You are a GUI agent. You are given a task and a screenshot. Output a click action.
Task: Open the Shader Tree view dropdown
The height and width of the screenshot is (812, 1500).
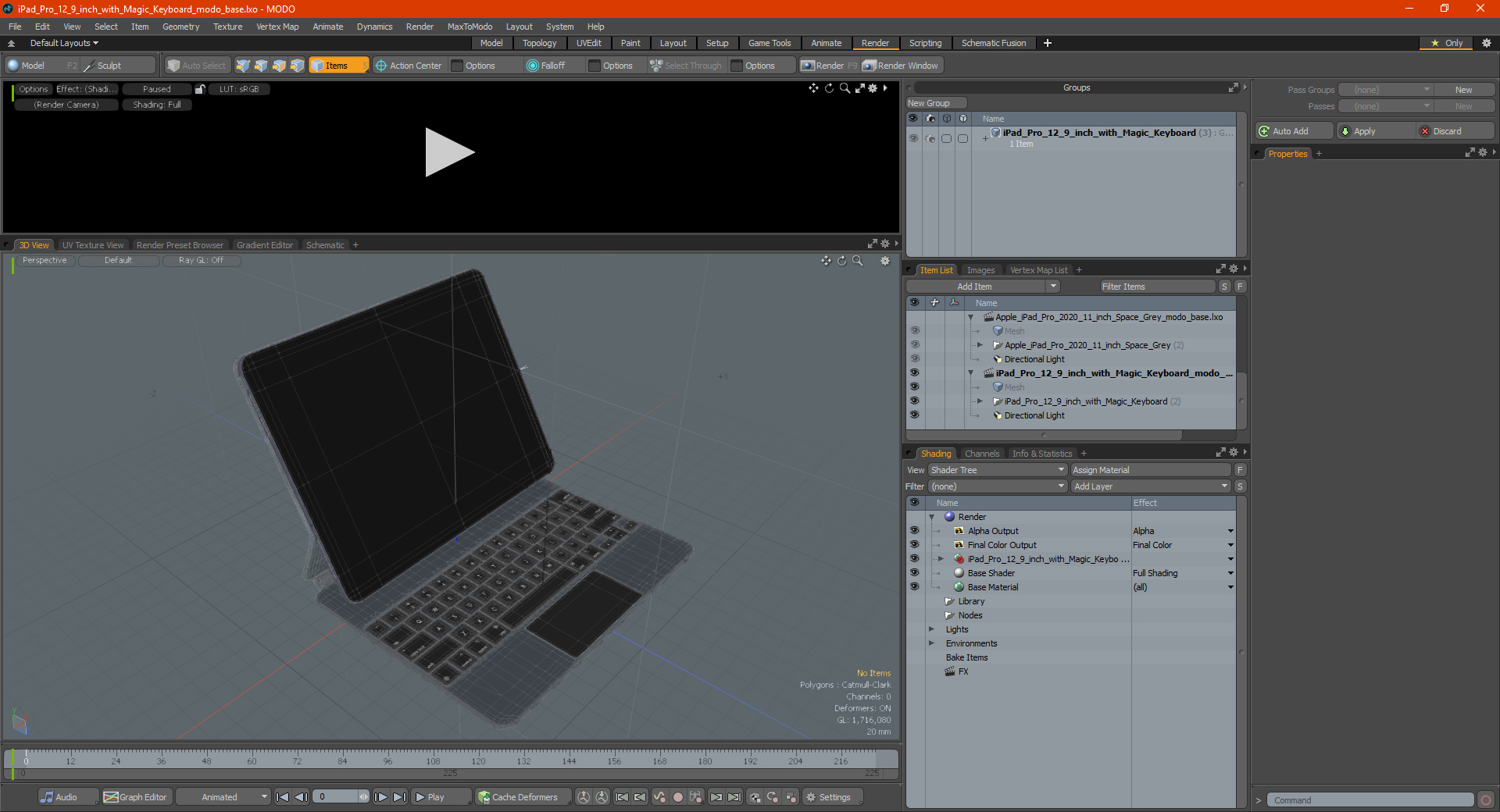pyautogui.click(x=998, y=470)
